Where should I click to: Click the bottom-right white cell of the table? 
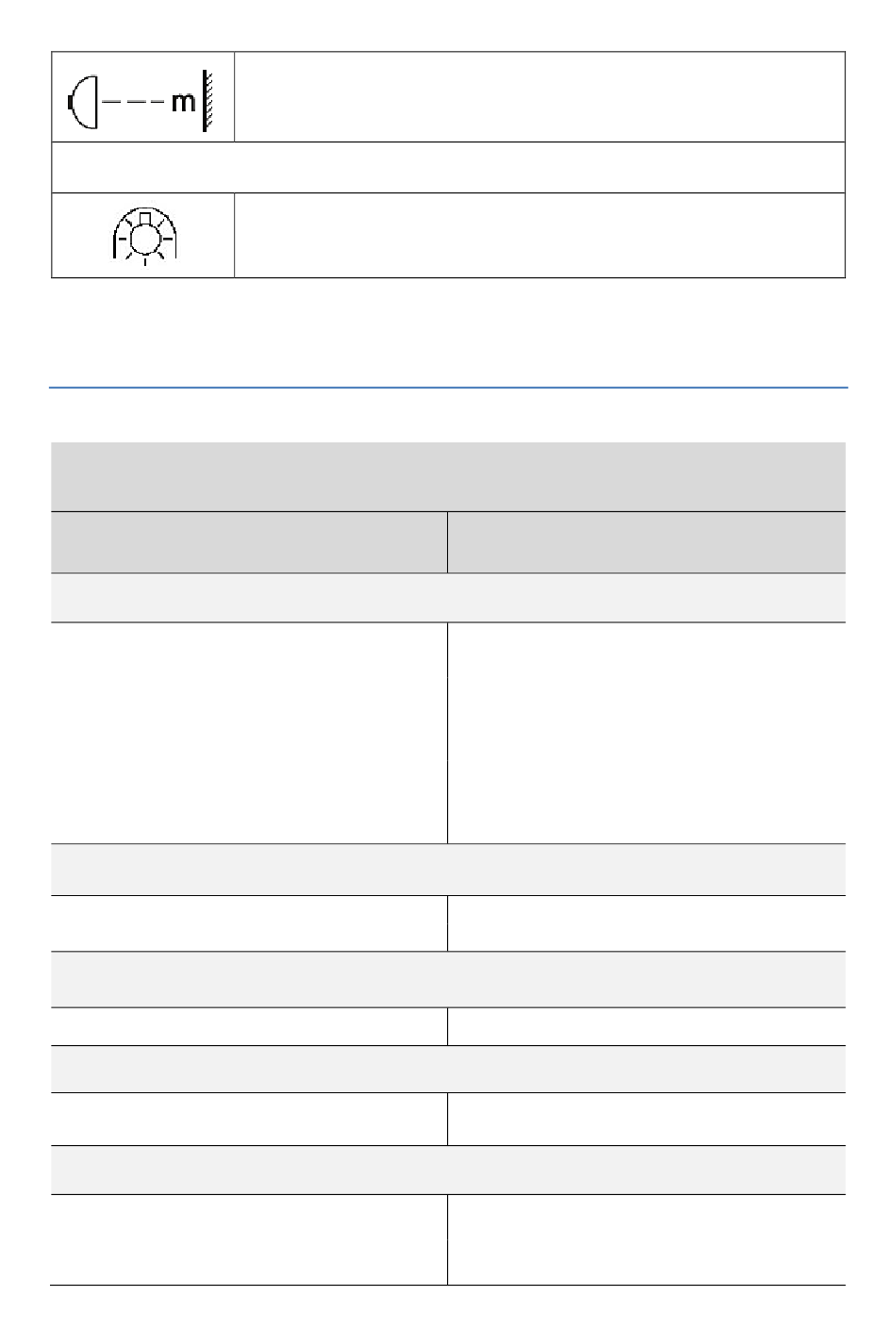pyautogui.click(x=647, y=1240)
